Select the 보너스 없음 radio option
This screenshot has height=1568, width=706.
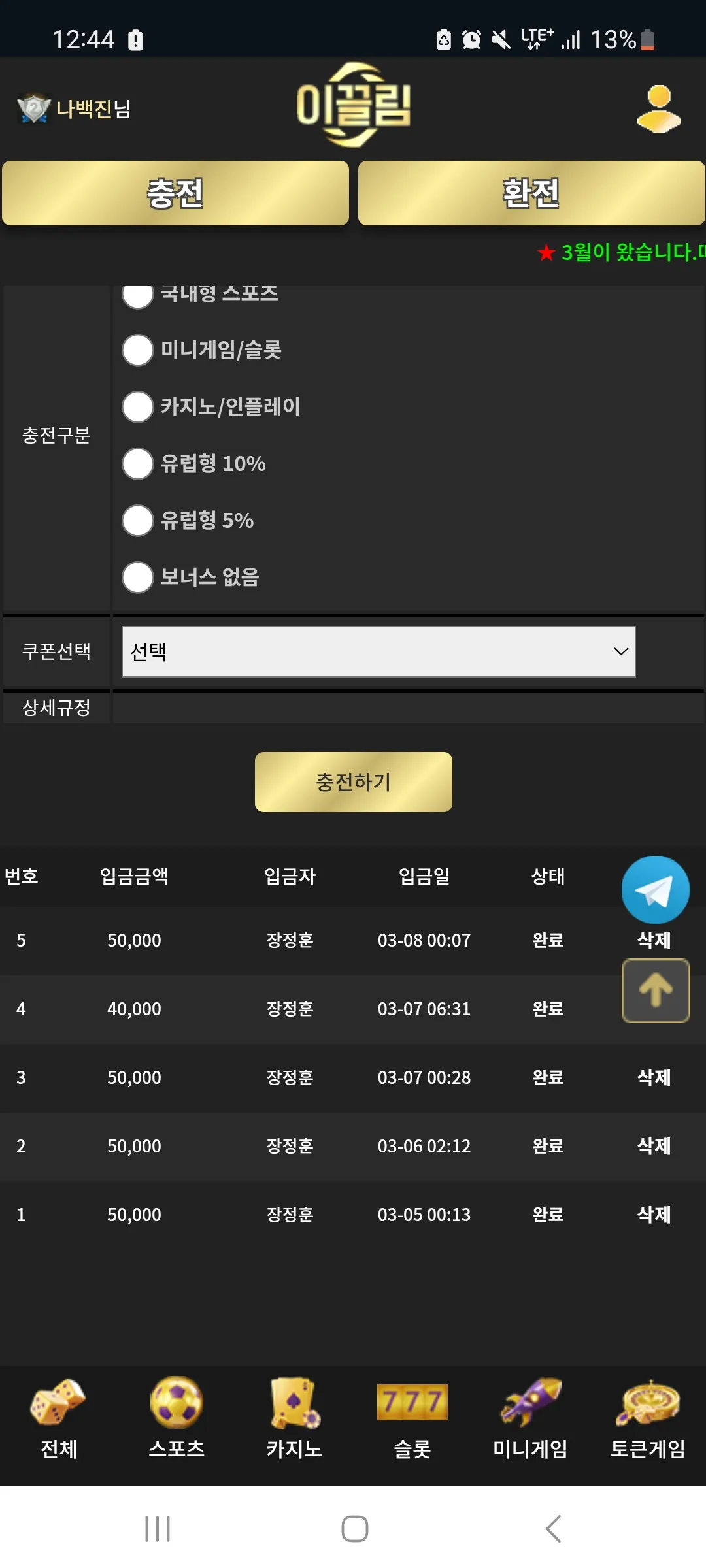tap(138, 577)
